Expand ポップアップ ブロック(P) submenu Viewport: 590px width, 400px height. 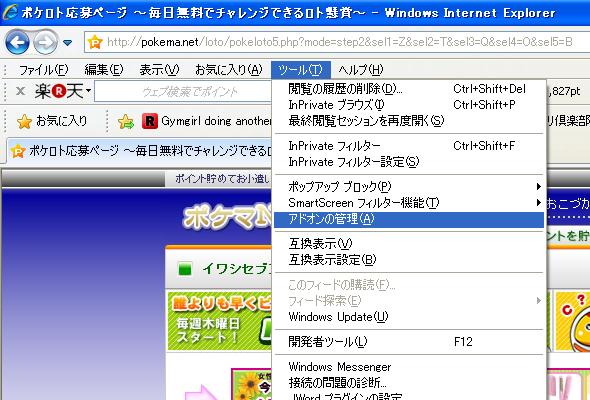[409, 187]
